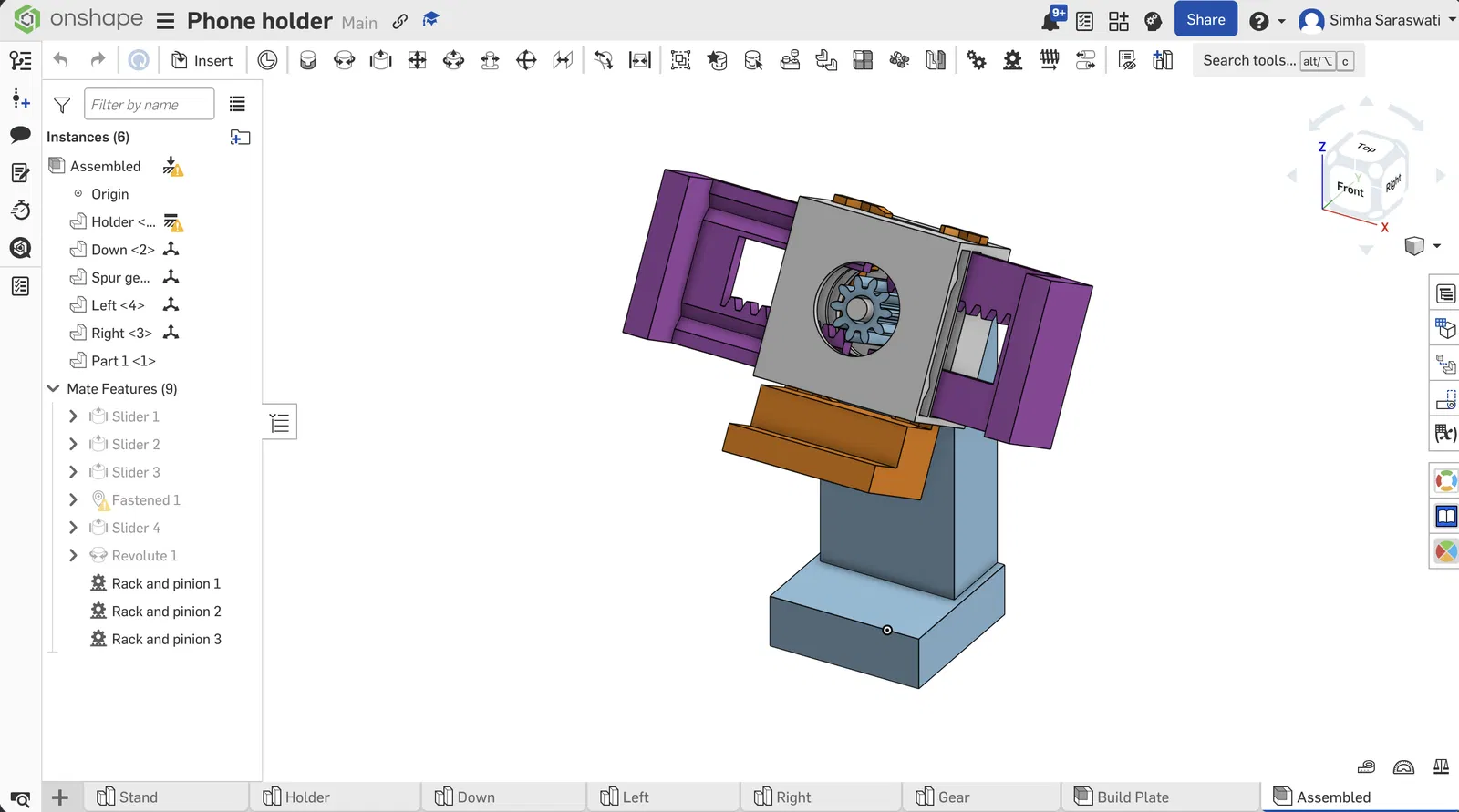This screenshot has width=1459, height=812.
Task: Switch to the Build Plate tab
Action: [x=1161, y=797]
